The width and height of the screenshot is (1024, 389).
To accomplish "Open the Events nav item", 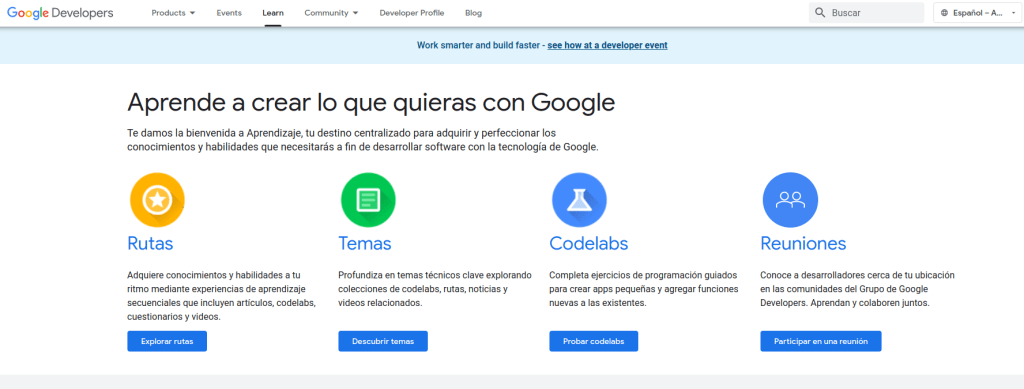I will point(229,13).
